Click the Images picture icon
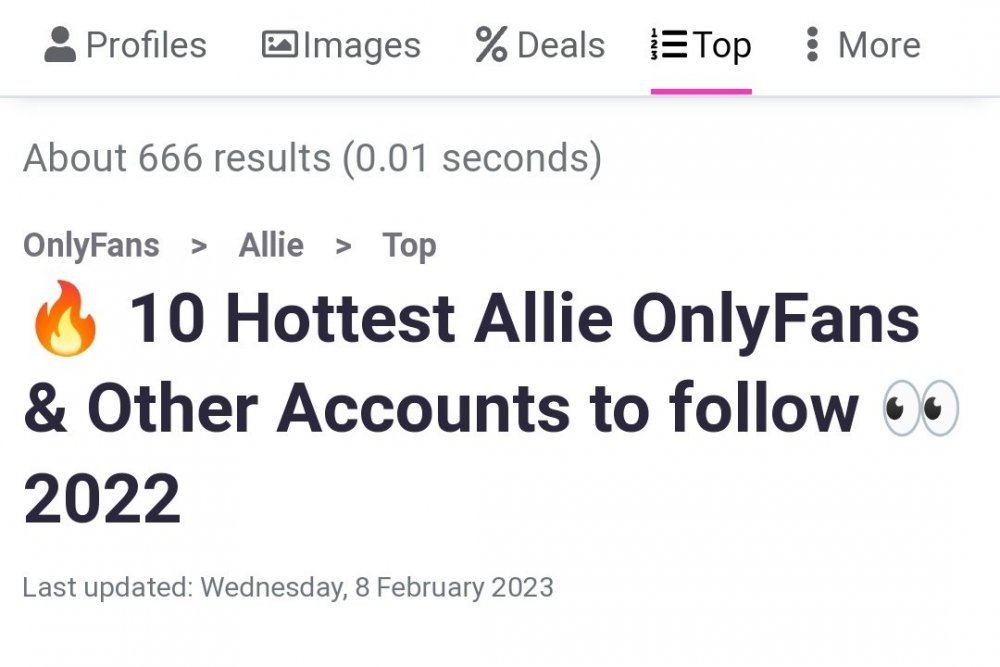Image resolution: width=1000 pixels, height=667 pixels. [x=280, y=45]
